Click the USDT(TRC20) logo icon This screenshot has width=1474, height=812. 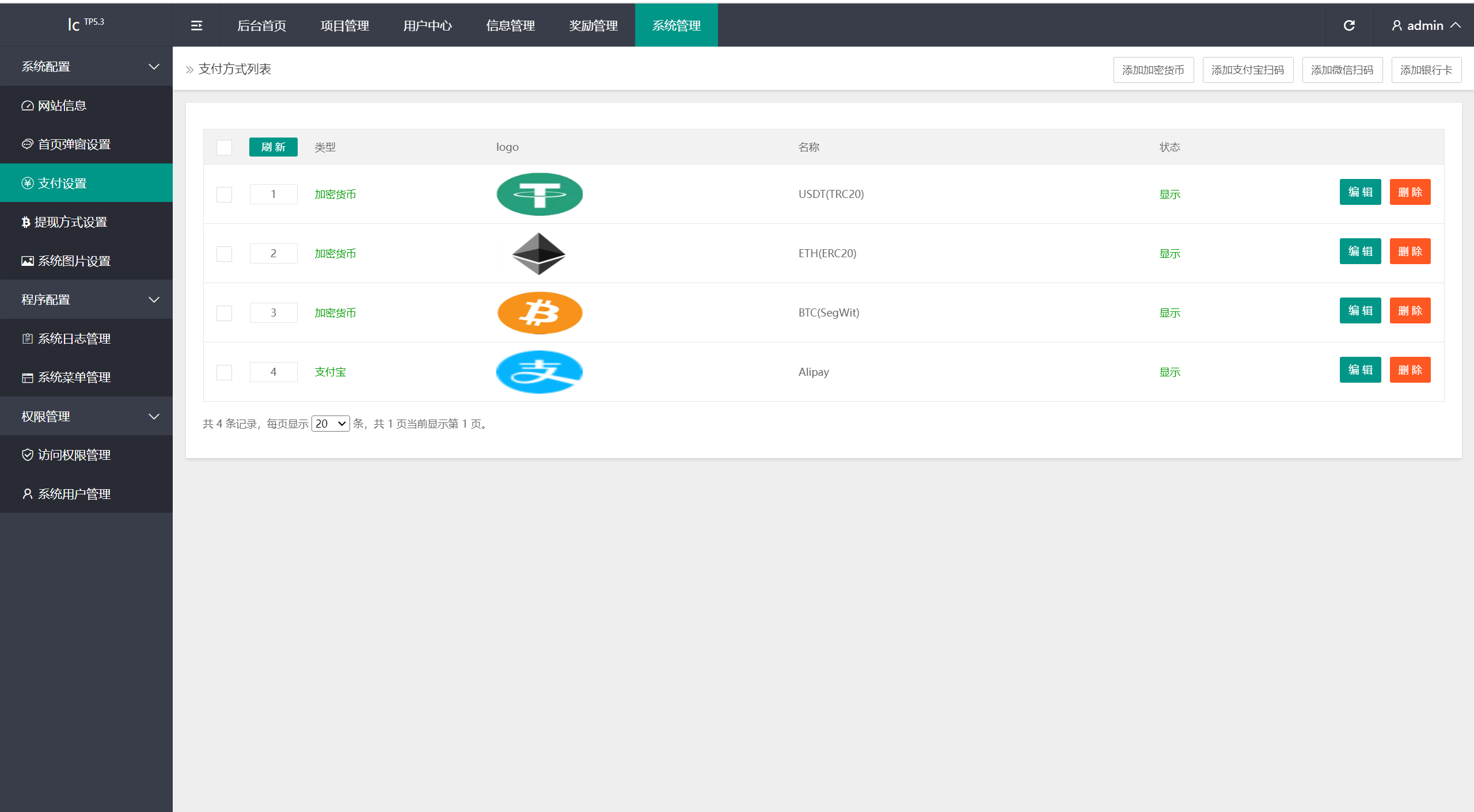[x=539, y=193]
